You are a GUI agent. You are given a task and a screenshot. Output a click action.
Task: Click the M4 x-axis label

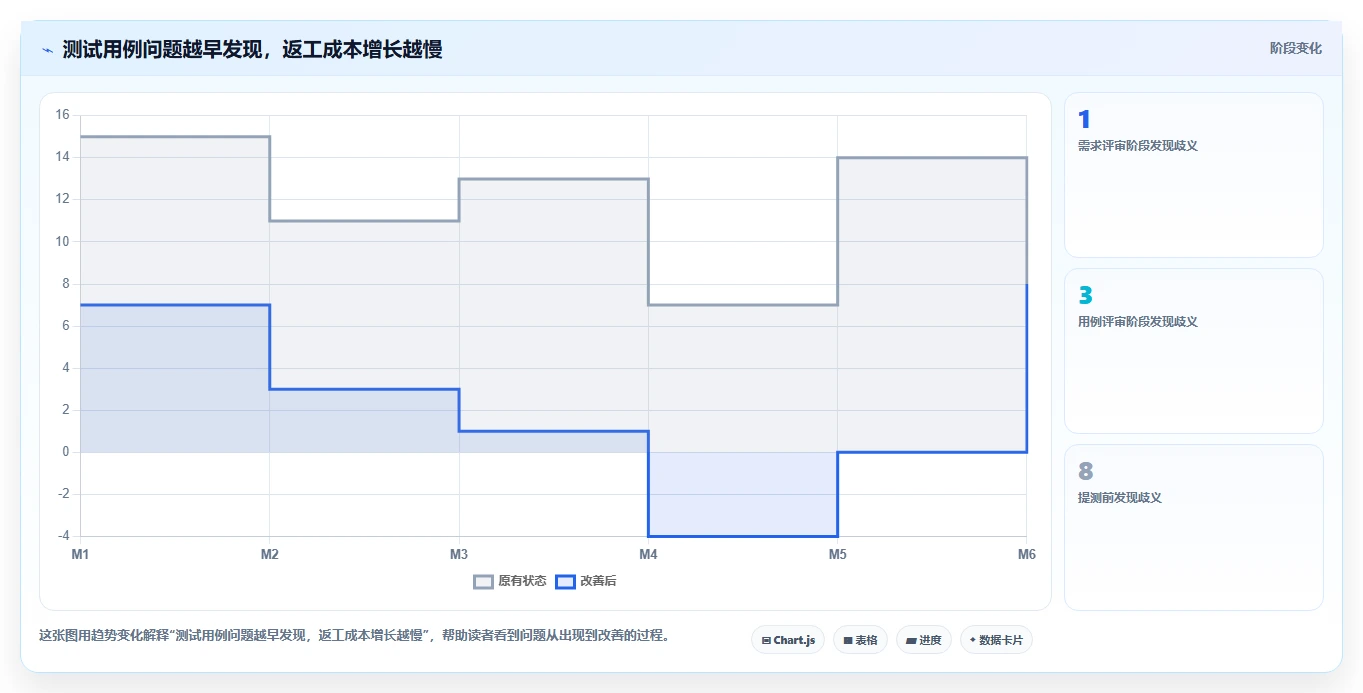(648, 553)
